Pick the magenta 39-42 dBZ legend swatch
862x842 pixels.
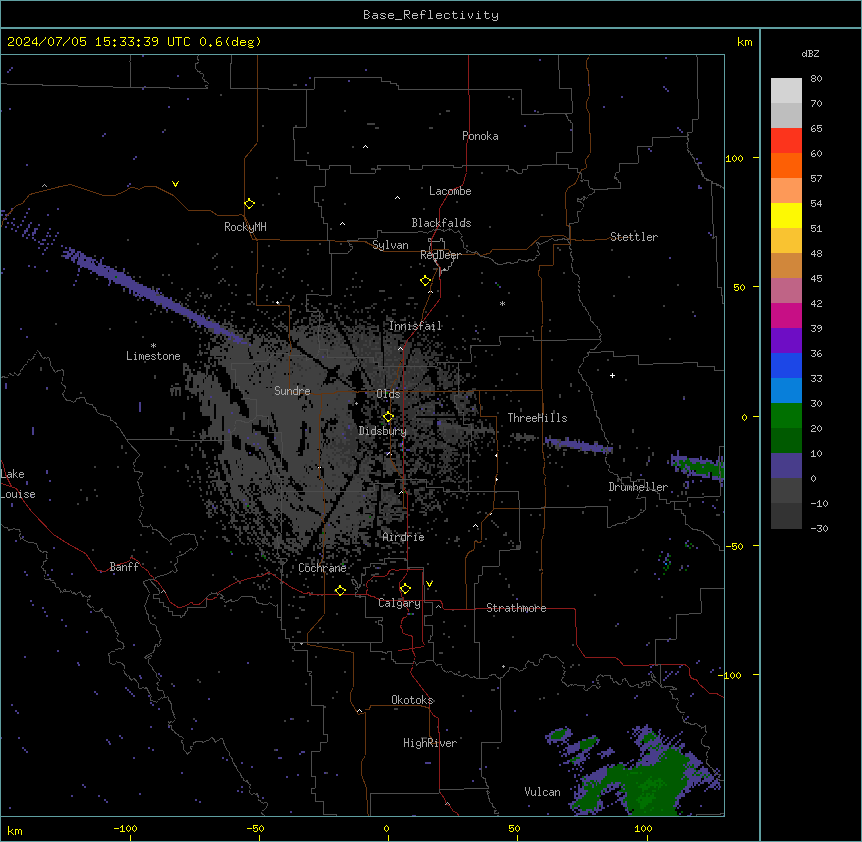786,315
